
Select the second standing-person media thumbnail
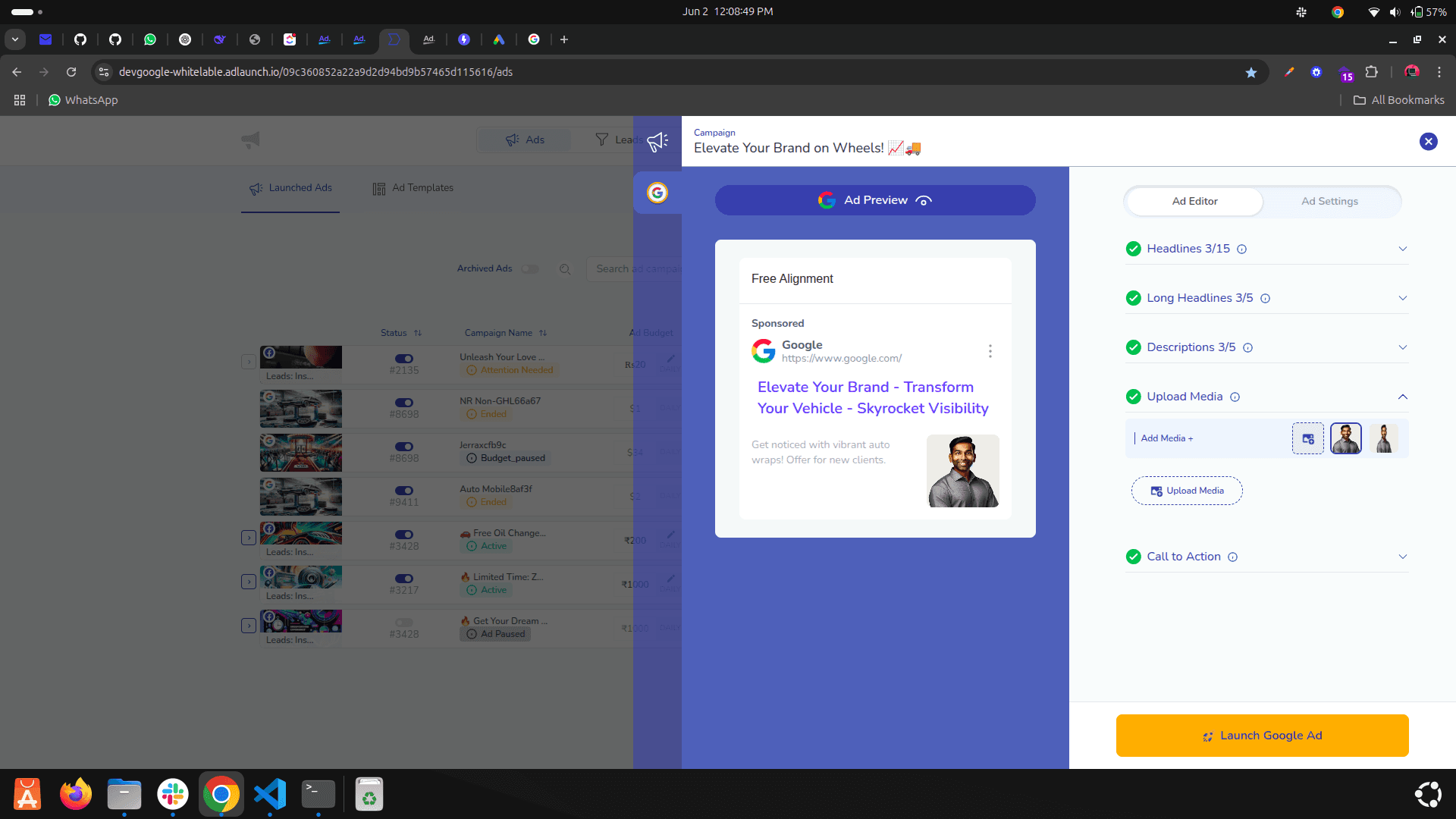[1384, 438]
